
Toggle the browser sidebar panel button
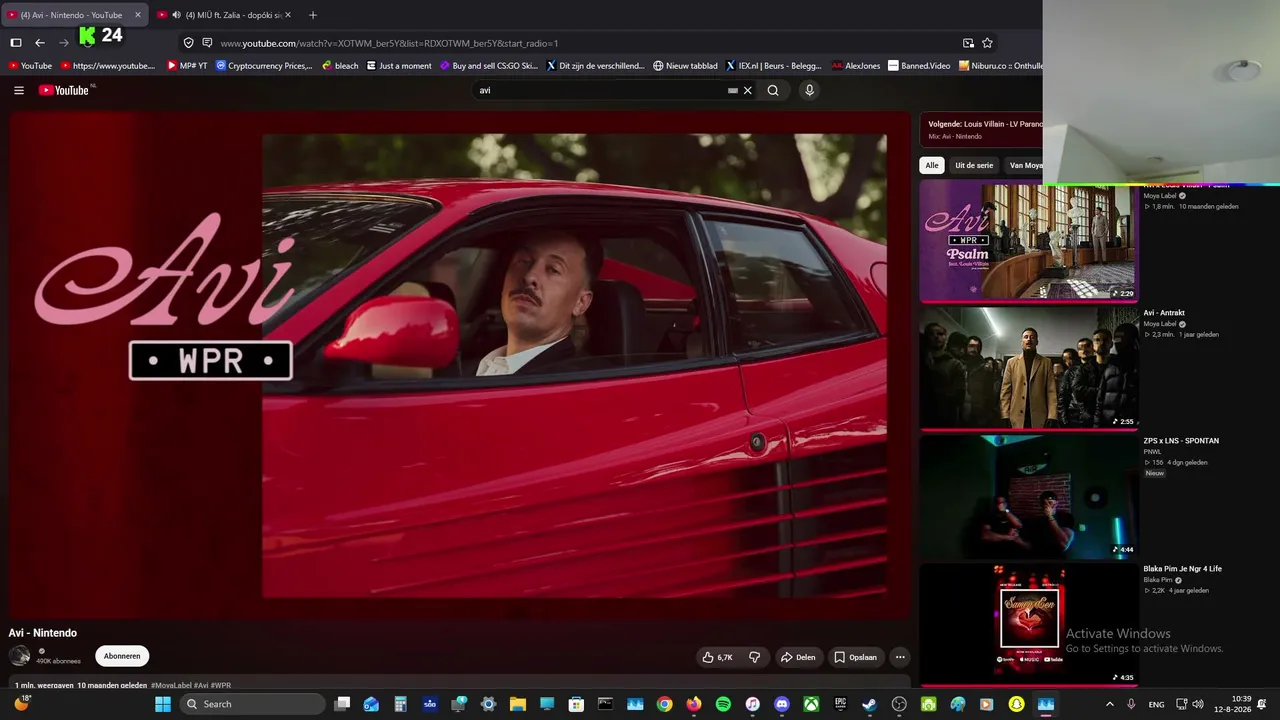pyautogui.click(x=16, y=43)
